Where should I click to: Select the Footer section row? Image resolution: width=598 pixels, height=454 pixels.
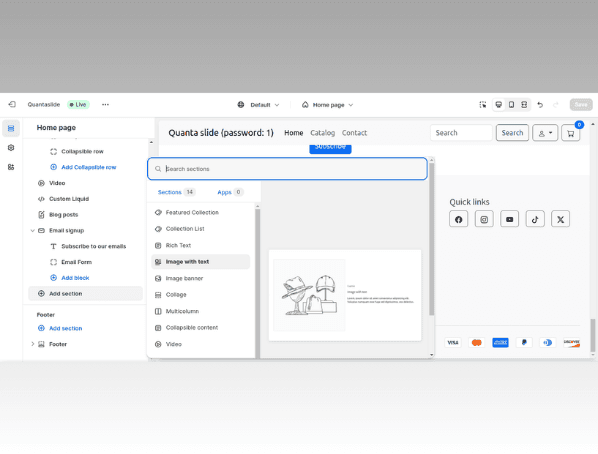coord(58,344)
